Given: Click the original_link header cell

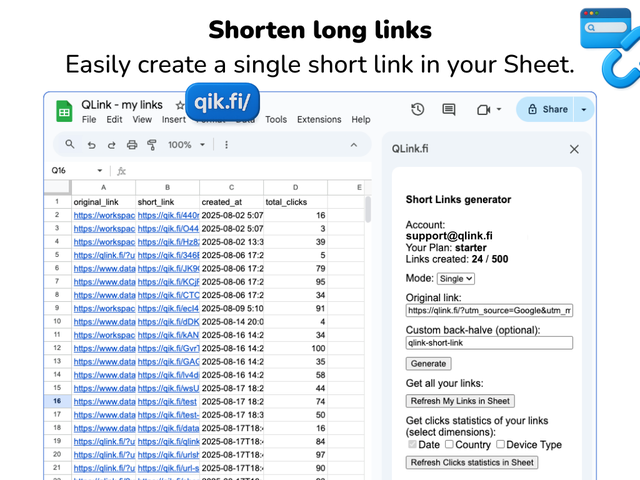Looking at the screenshot, I should pos(104,202).
